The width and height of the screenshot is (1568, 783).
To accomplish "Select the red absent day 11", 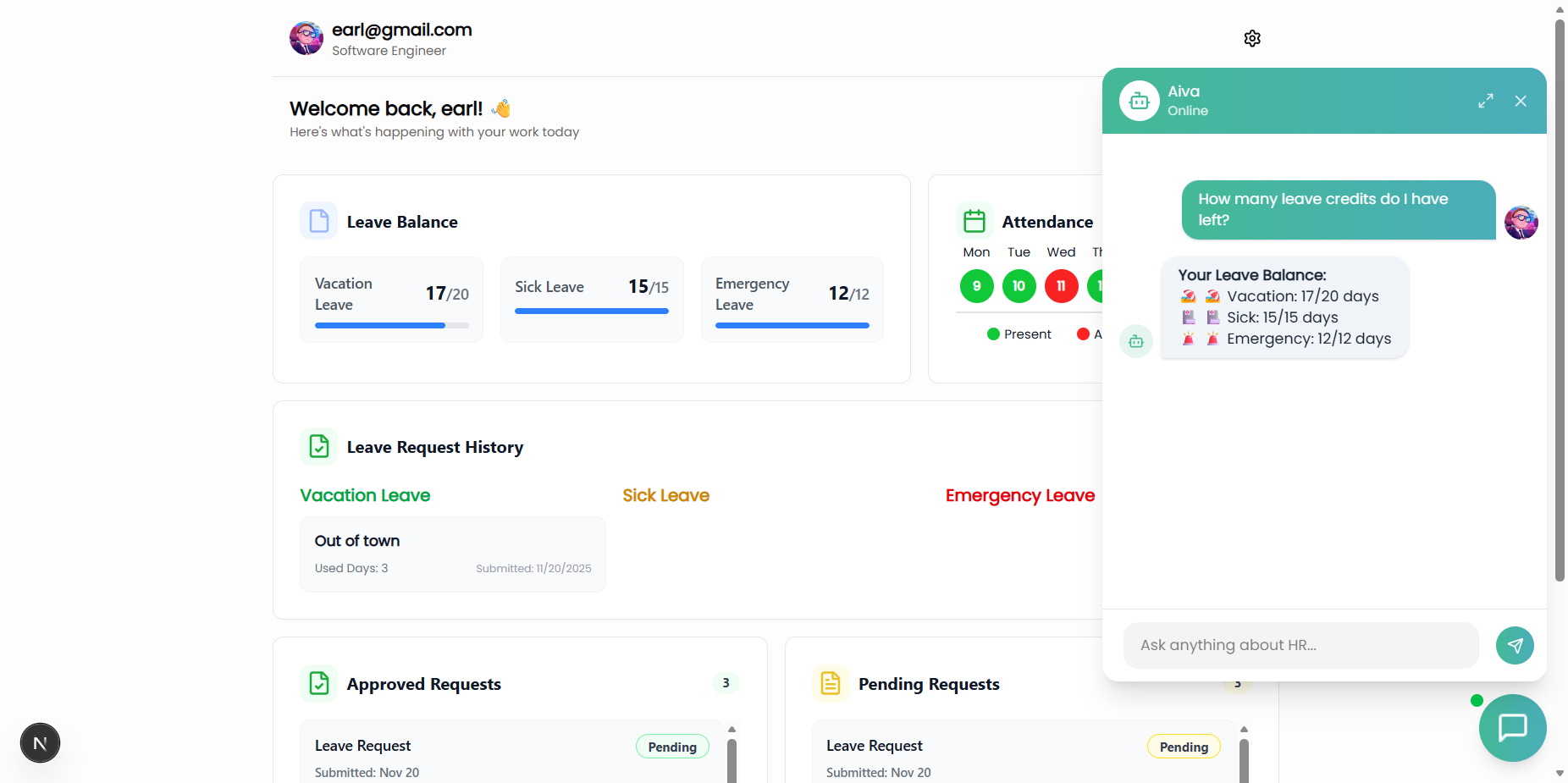I will 1061,286.
